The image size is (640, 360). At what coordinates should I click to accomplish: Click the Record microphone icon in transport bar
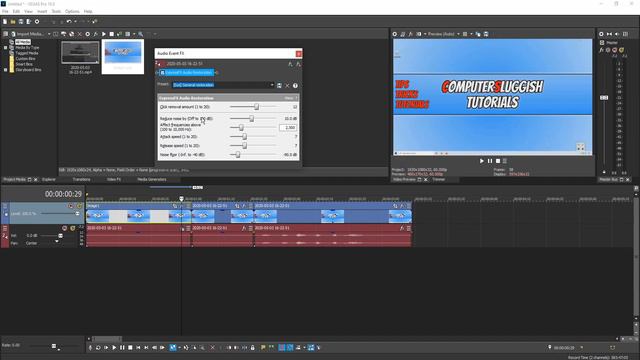click(90, 347)
